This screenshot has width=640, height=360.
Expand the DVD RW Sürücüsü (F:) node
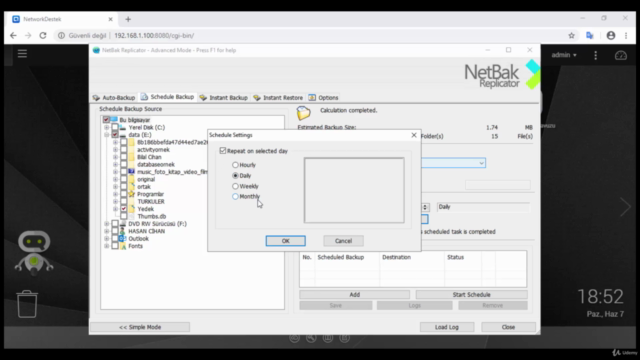(x=107, y=224)
